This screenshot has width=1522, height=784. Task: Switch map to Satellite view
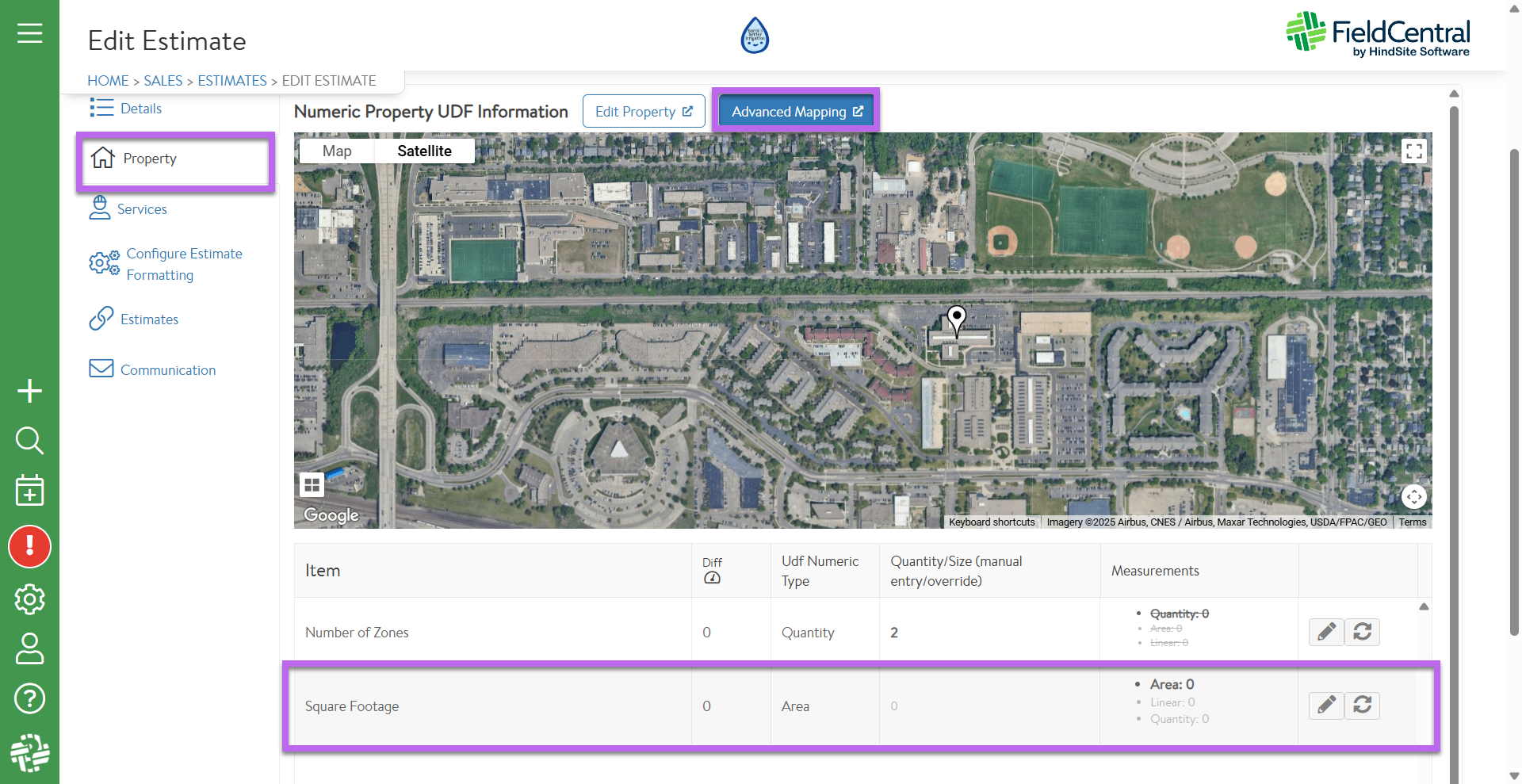424,151
